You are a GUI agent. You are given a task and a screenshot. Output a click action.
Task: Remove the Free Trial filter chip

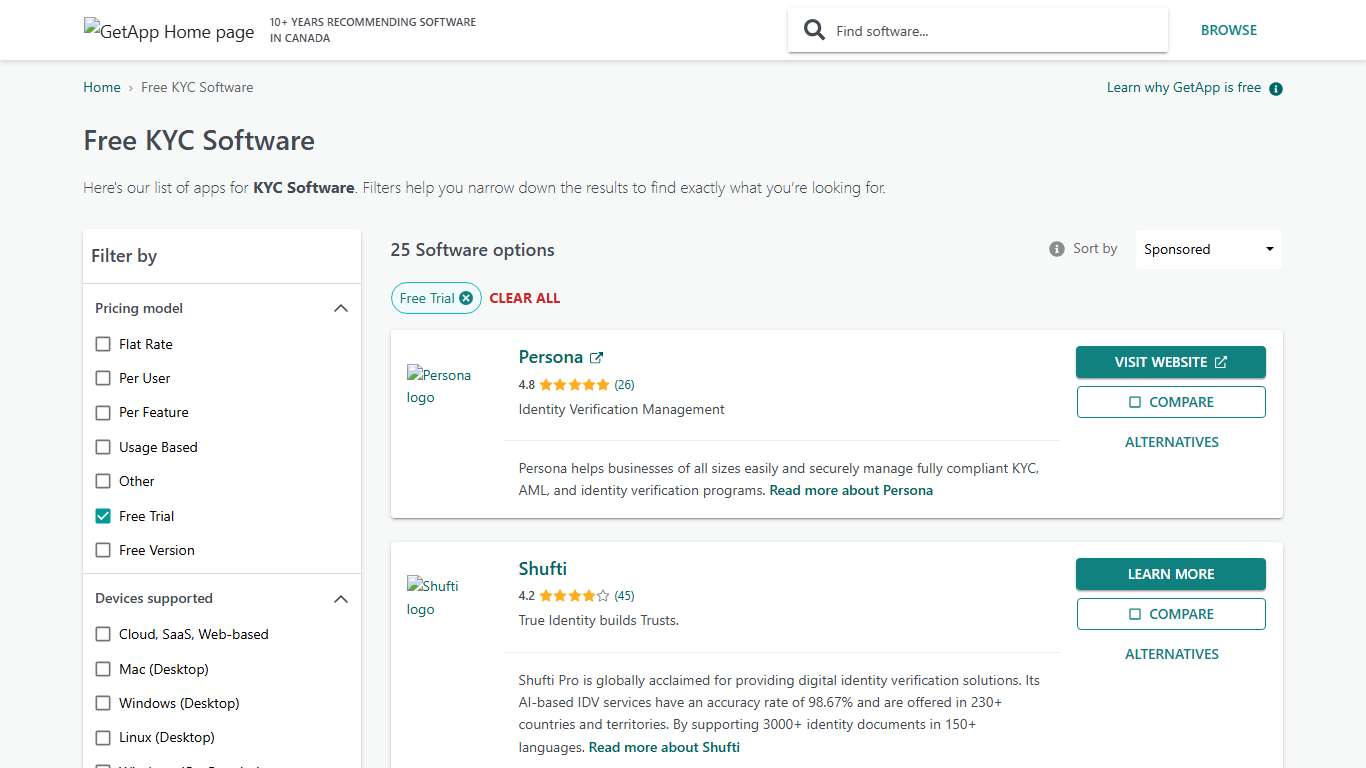point(466,297)
